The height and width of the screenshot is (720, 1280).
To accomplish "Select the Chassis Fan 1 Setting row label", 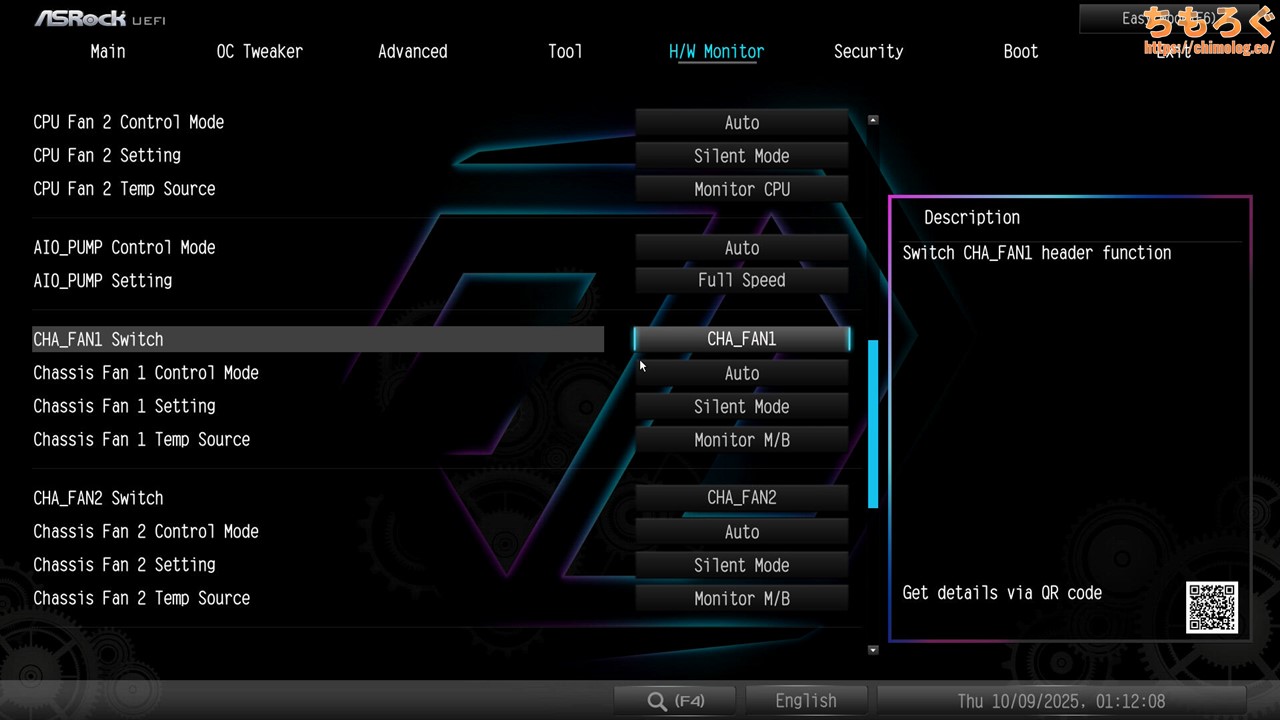I will [124, 406].
